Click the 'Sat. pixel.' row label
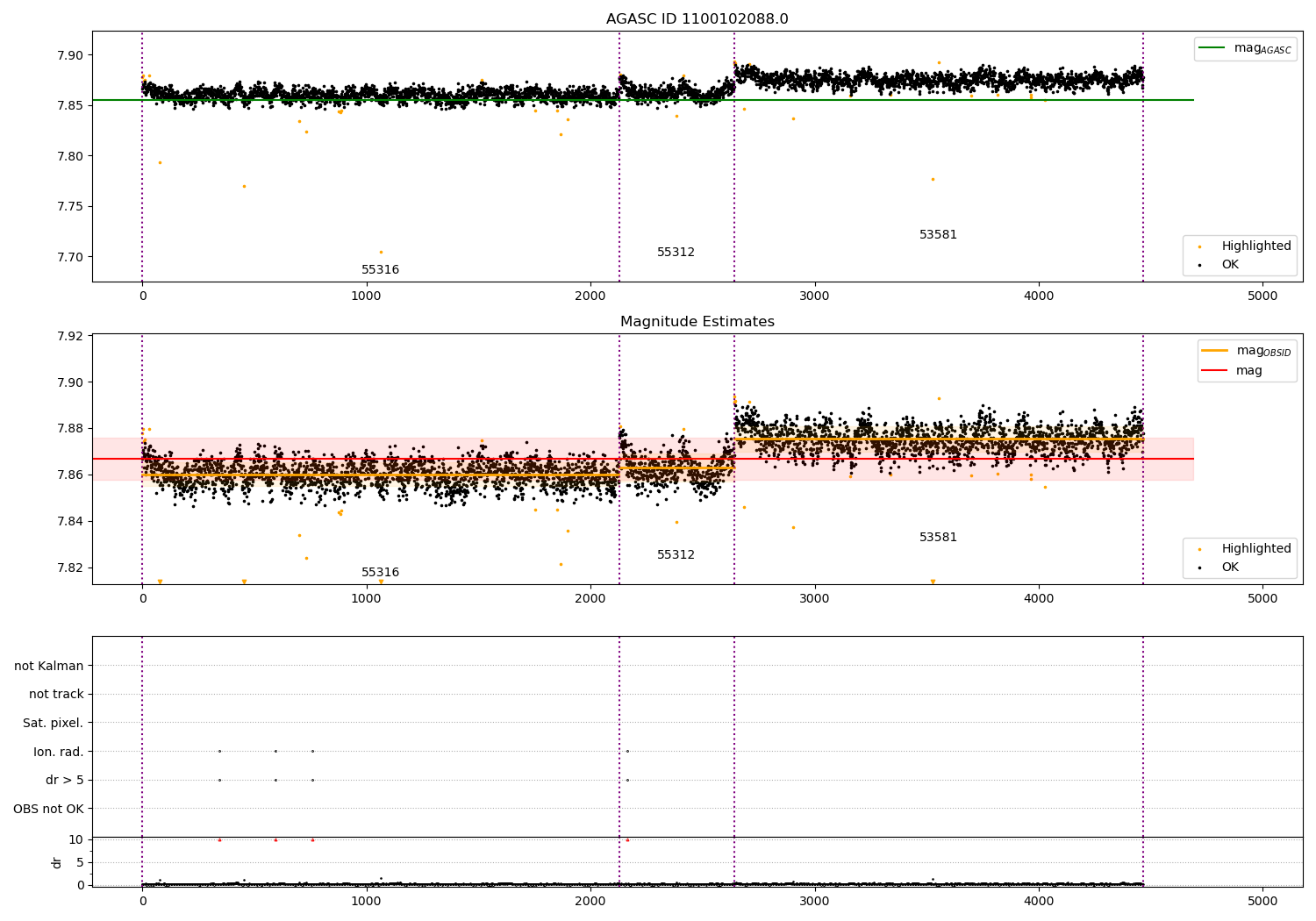 click(x=54, y=724)
